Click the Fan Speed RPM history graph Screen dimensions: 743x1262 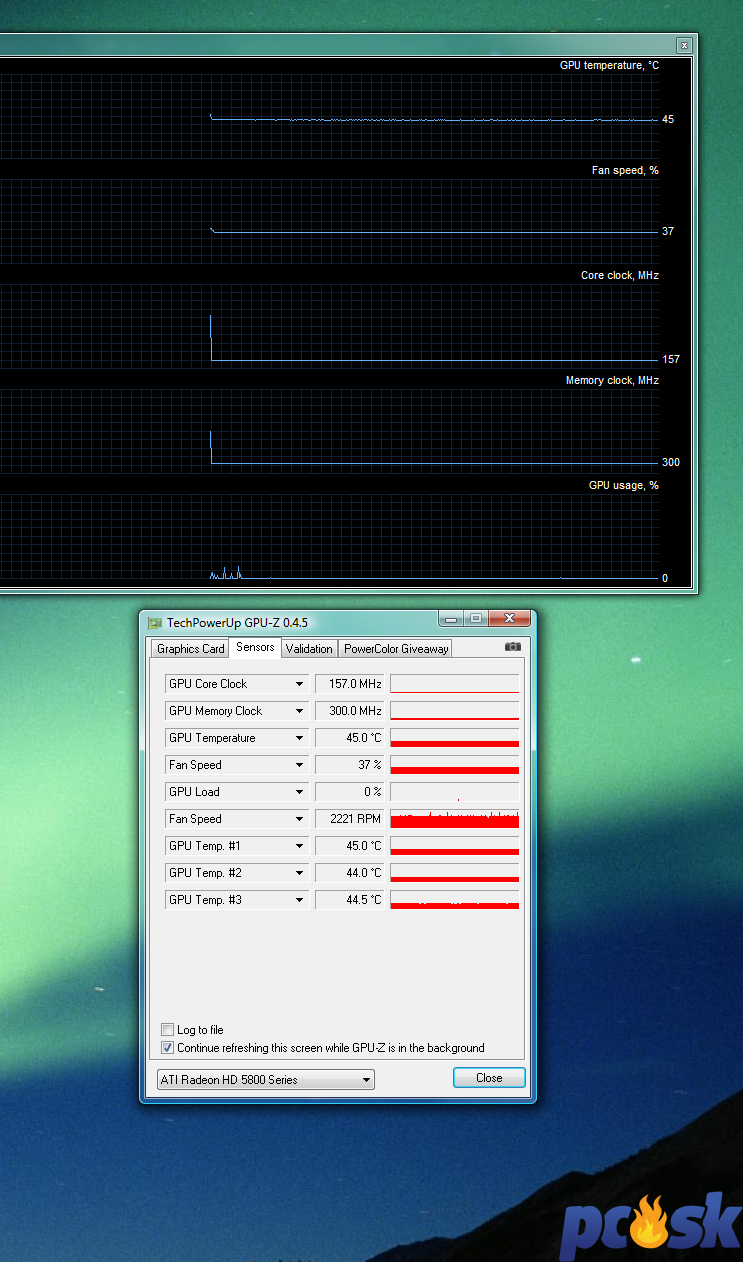coord(455,819)
